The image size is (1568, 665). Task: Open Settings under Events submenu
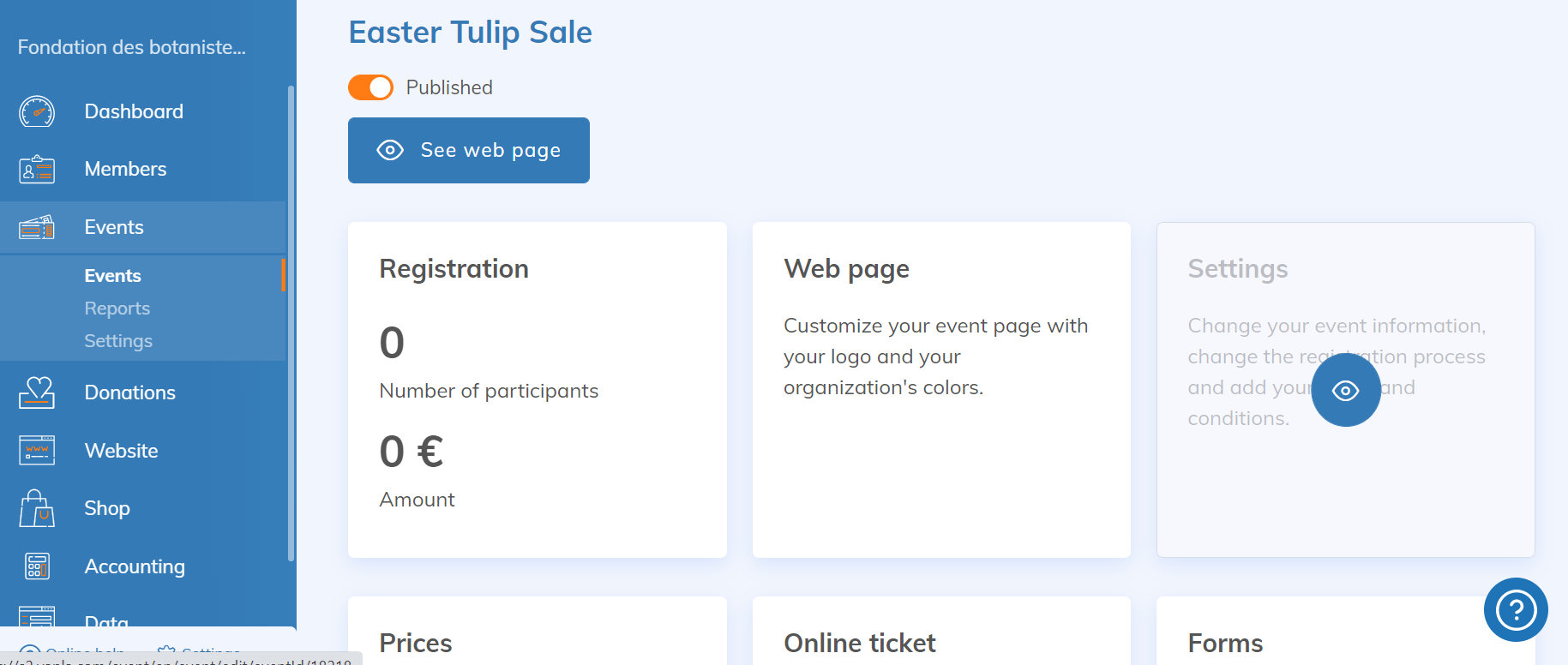coord(118,341)
